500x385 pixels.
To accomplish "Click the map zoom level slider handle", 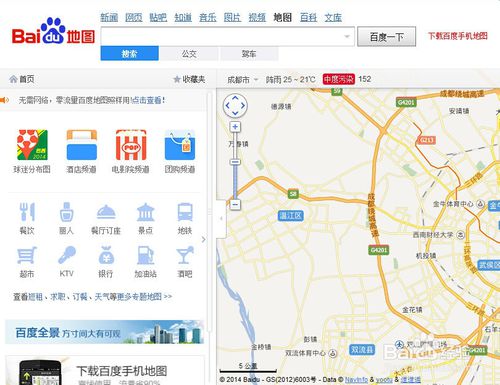I will [x=235, y=162].
